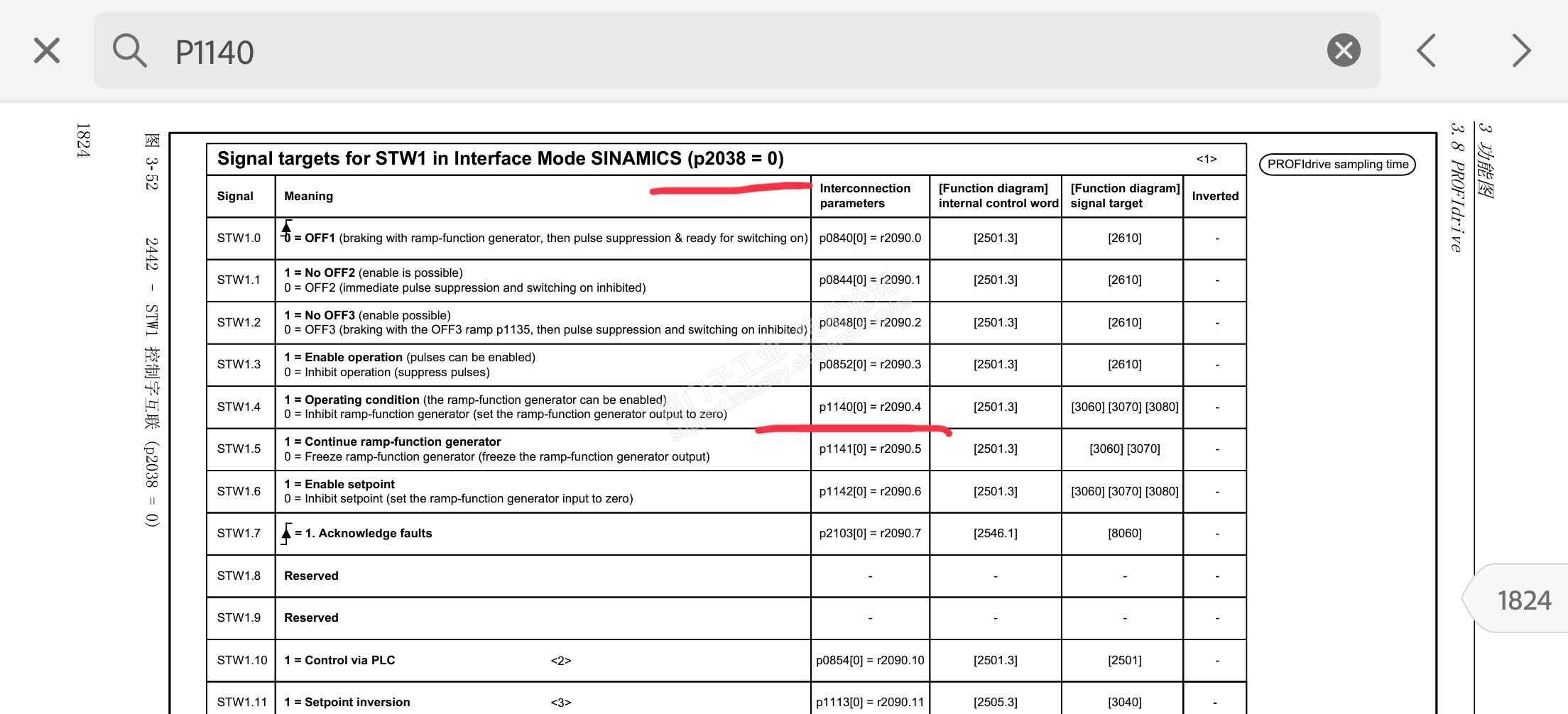Screen dimensions: 1568x714
Task: Select the 'p1113[0] = r2090.11' parameter
Action: coord(870,702)
